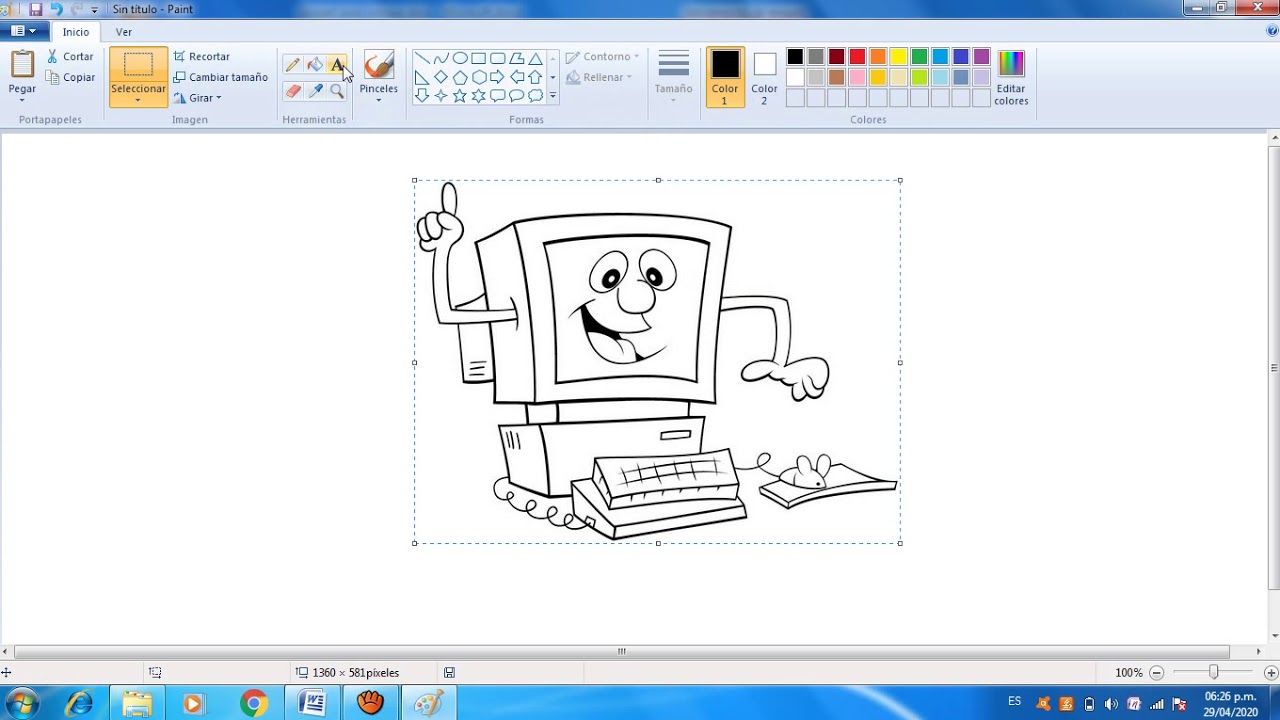
Task: Open the Pegar dropdown arrow
Action: point(22,100)
